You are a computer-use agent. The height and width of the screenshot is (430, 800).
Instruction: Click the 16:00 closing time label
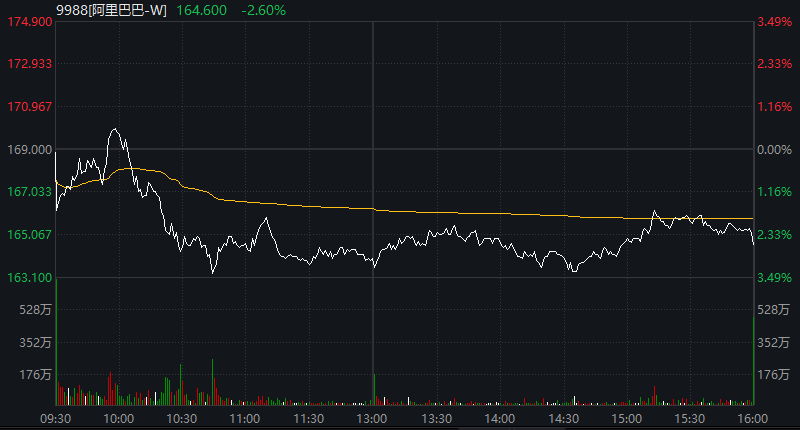(752, 418)
